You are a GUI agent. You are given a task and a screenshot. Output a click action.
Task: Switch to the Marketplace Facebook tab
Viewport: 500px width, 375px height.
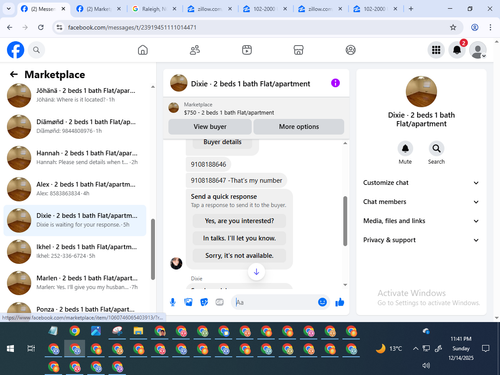coord(98,9)
